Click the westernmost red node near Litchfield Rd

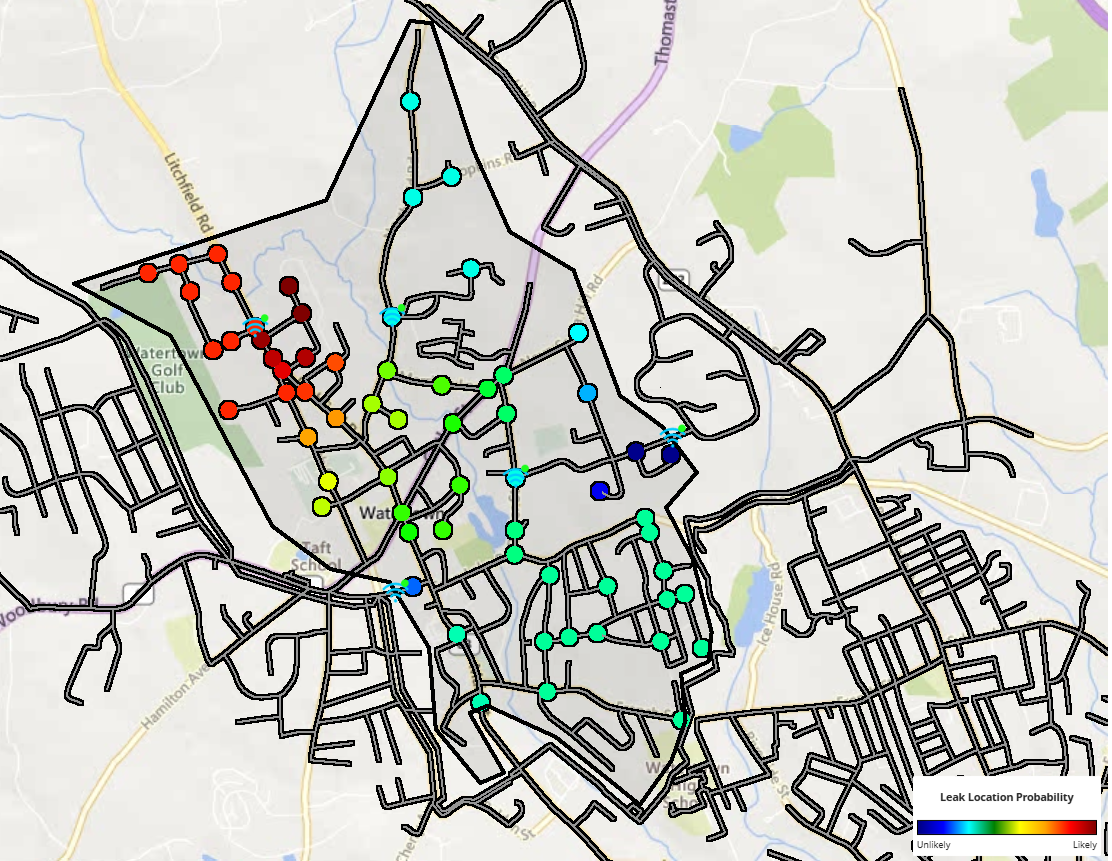point(148,272)
